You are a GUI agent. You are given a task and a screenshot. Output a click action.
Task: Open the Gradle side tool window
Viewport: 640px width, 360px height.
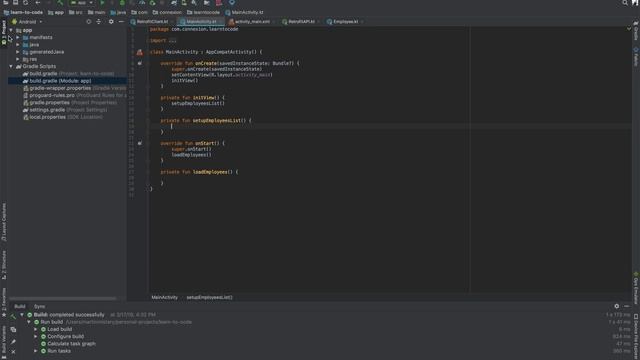coord(636,31)
